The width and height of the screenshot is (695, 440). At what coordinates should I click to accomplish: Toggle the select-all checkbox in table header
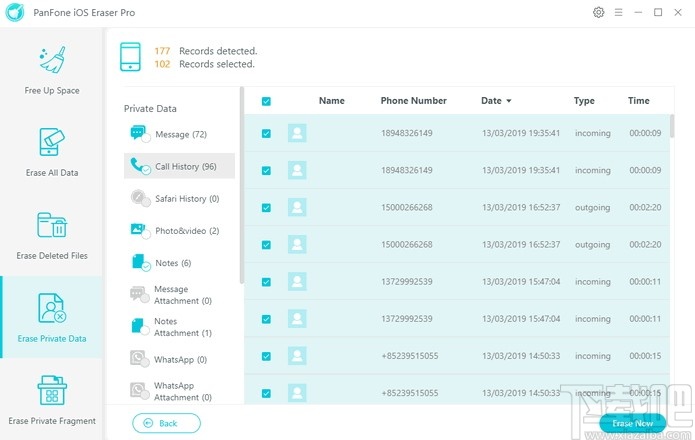266,101
